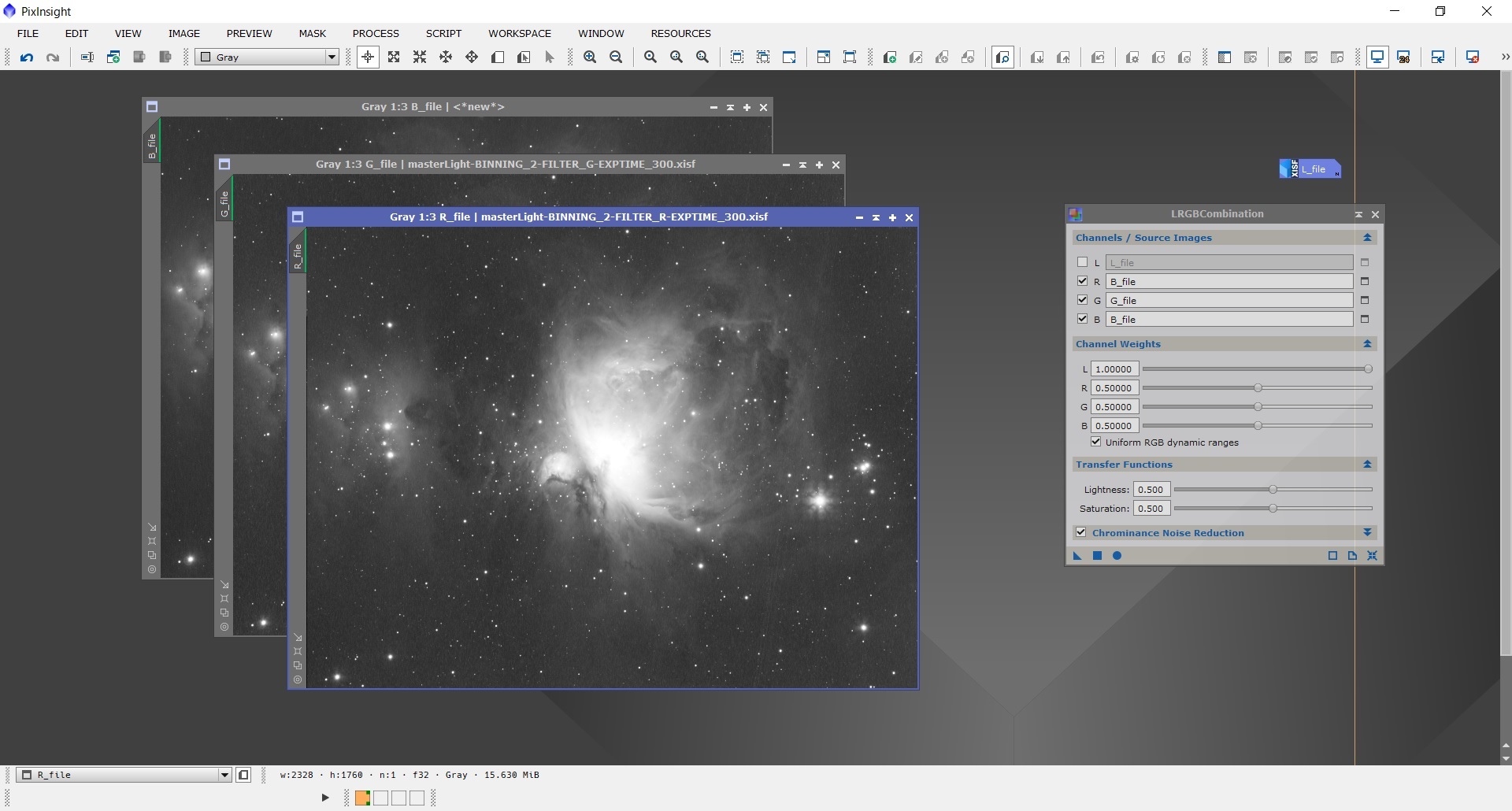Click the Apply square in LRGBCombination
The width and height of the screenshot is (1512, 811).
point(1097,556)
